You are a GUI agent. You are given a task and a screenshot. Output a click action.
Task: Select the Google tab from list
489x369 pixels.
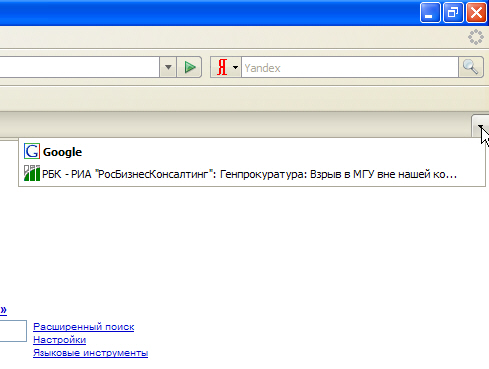252,152
